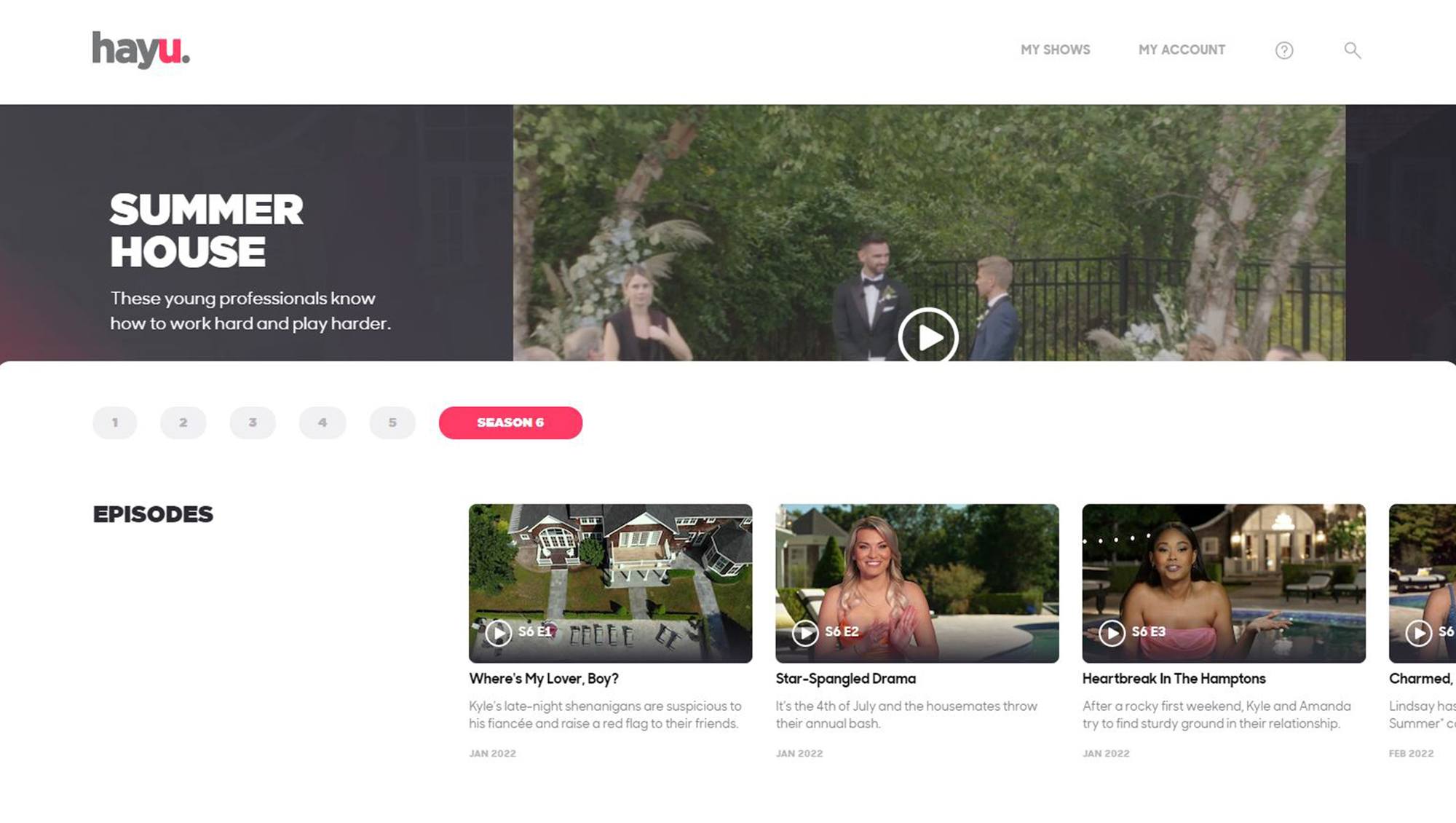The height and width of the screenshot is (823, 1456).
Task: Switch to season 3 tab
Action: pos(253,422)
